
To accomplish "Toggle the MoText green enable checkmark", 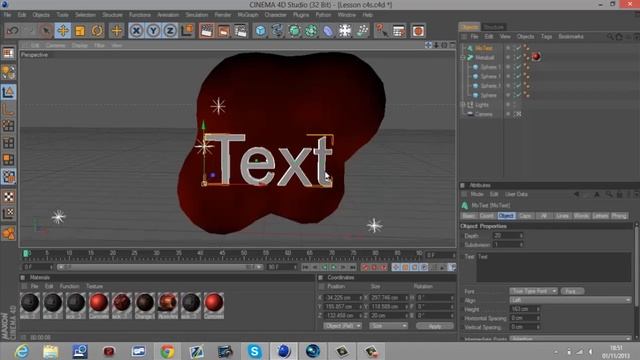I will [x=518, y=48].
